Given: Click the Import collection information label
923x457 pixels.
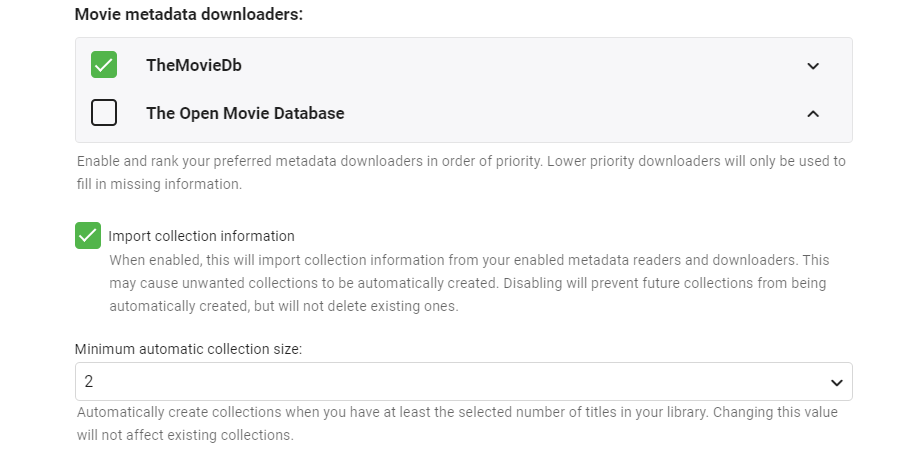Looking at the screenshot, I should click(202, 236).
